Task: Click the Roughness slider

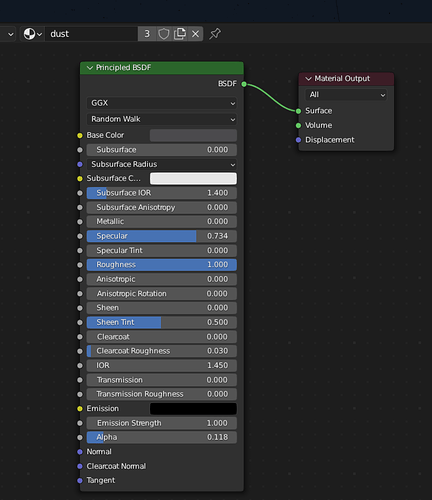Action: [x=162, y=265]
